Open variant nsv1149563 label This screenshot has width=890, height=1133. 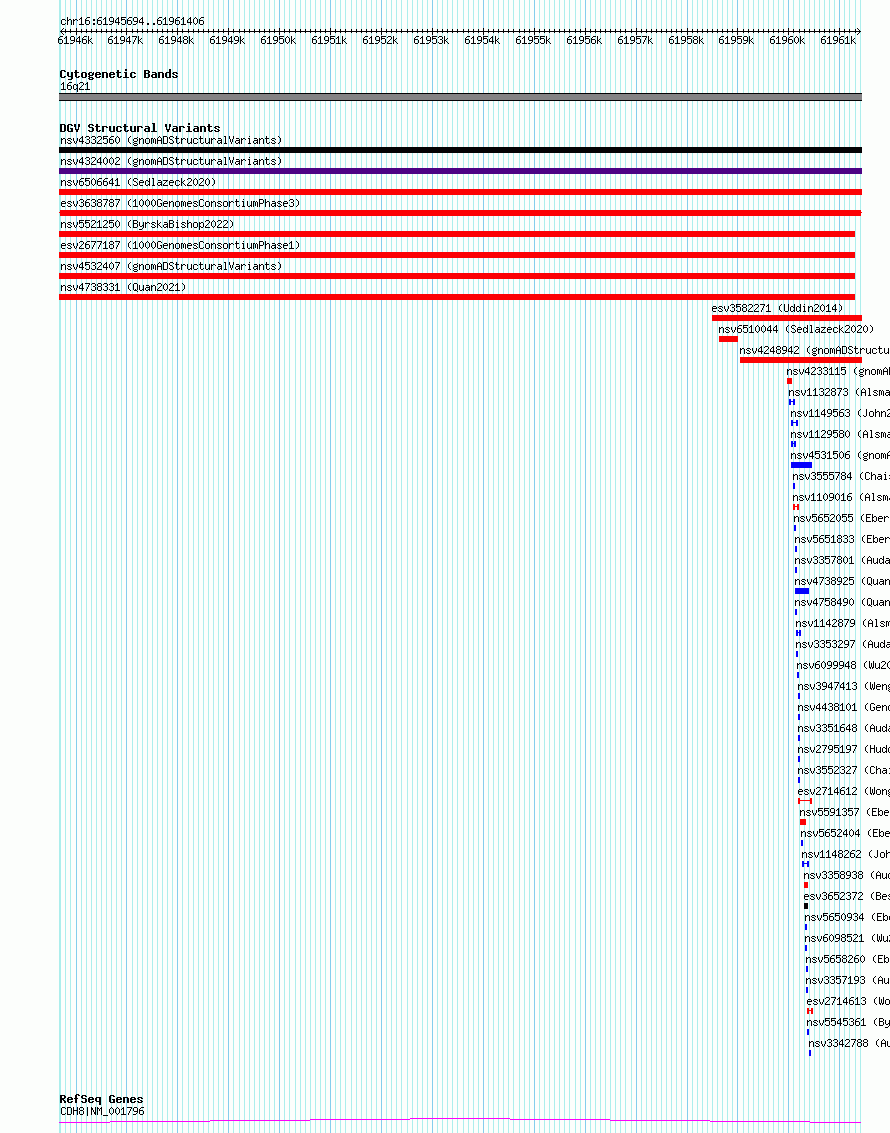point(840,413)
